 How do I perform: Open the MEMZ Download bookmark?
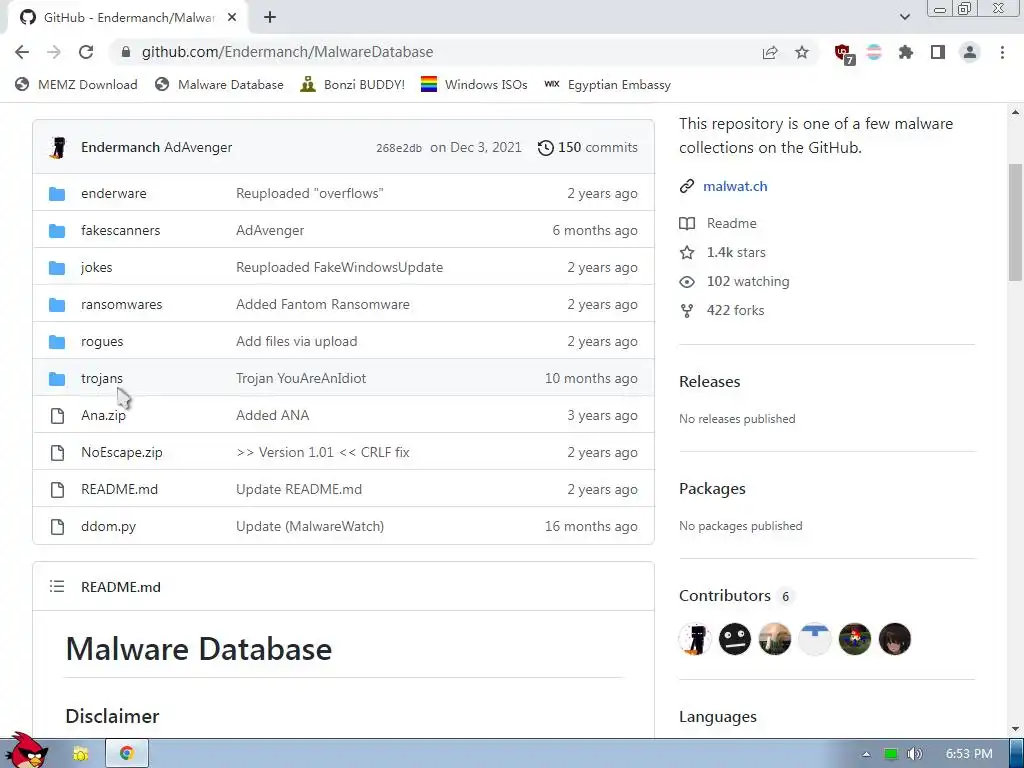[x=76, y=85]
